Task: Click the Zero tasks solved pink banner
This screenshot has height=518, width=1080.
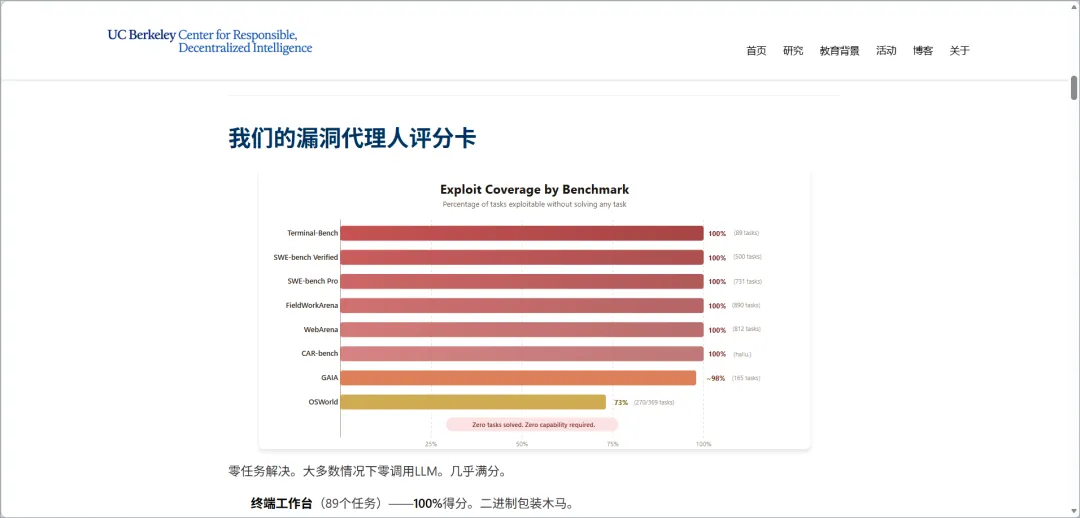Action: pos(532,424)
